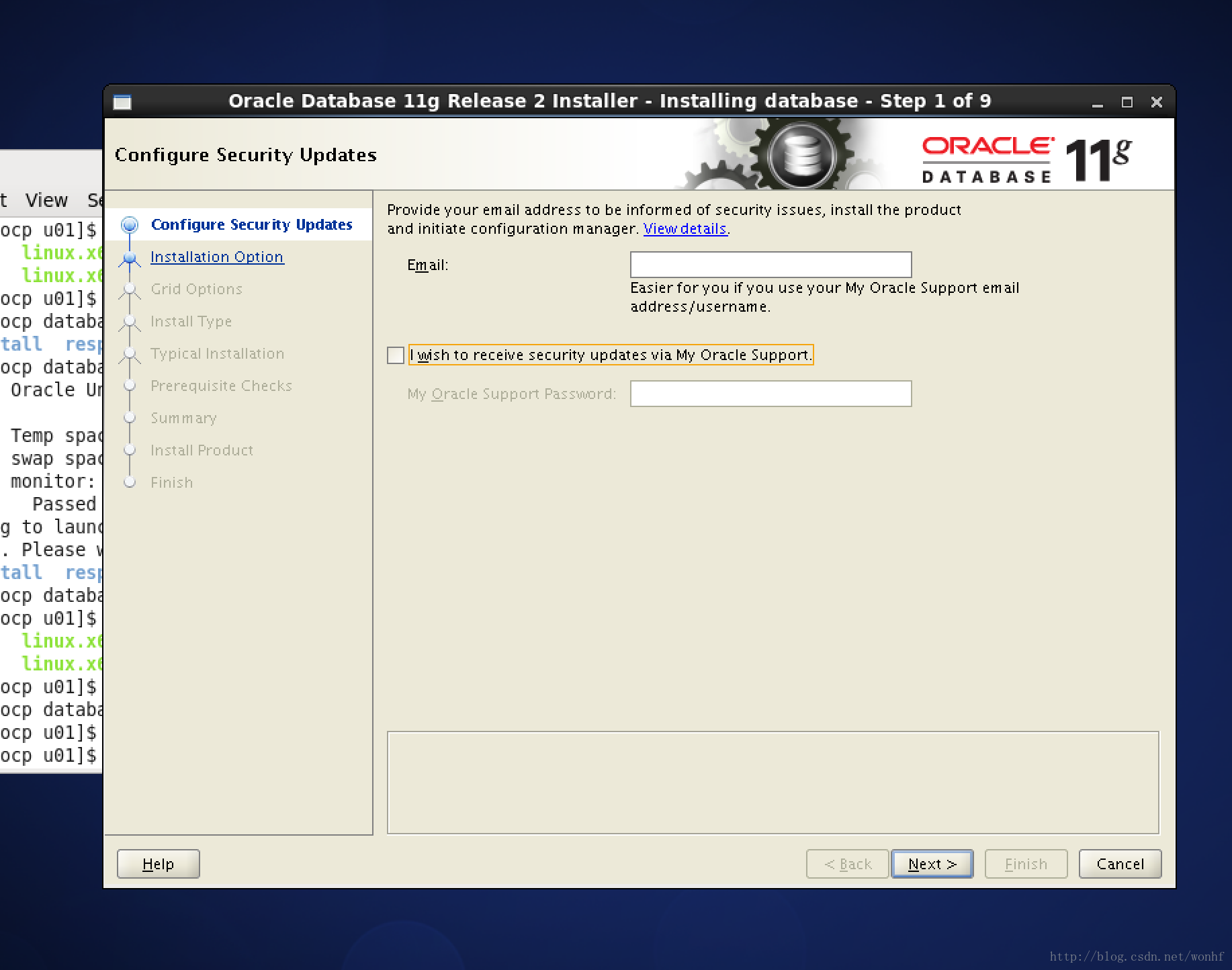Minimize the Oracle installer window
The width and height of the screenshot is (1232, 970).
(1098, 102)
